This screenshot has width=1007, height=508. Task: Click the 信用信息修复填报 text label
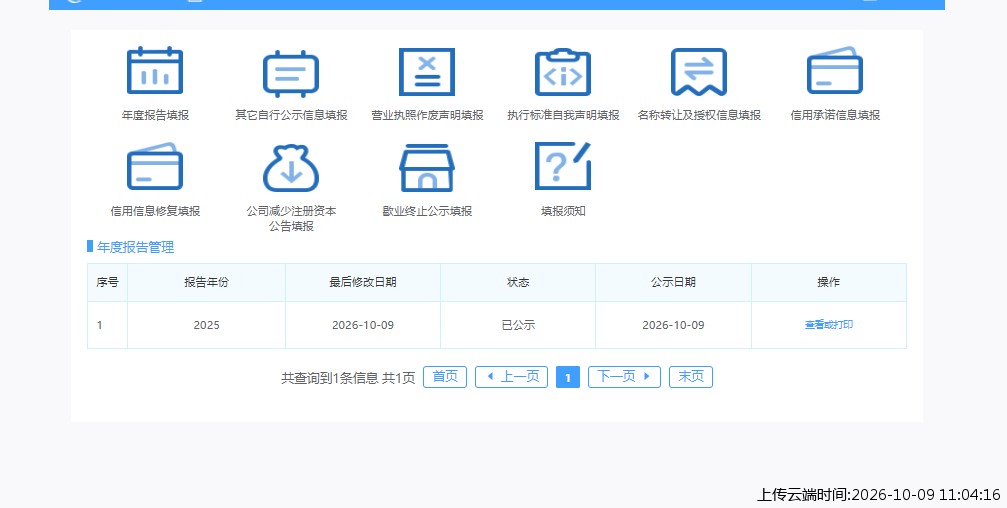coord(155,211)
